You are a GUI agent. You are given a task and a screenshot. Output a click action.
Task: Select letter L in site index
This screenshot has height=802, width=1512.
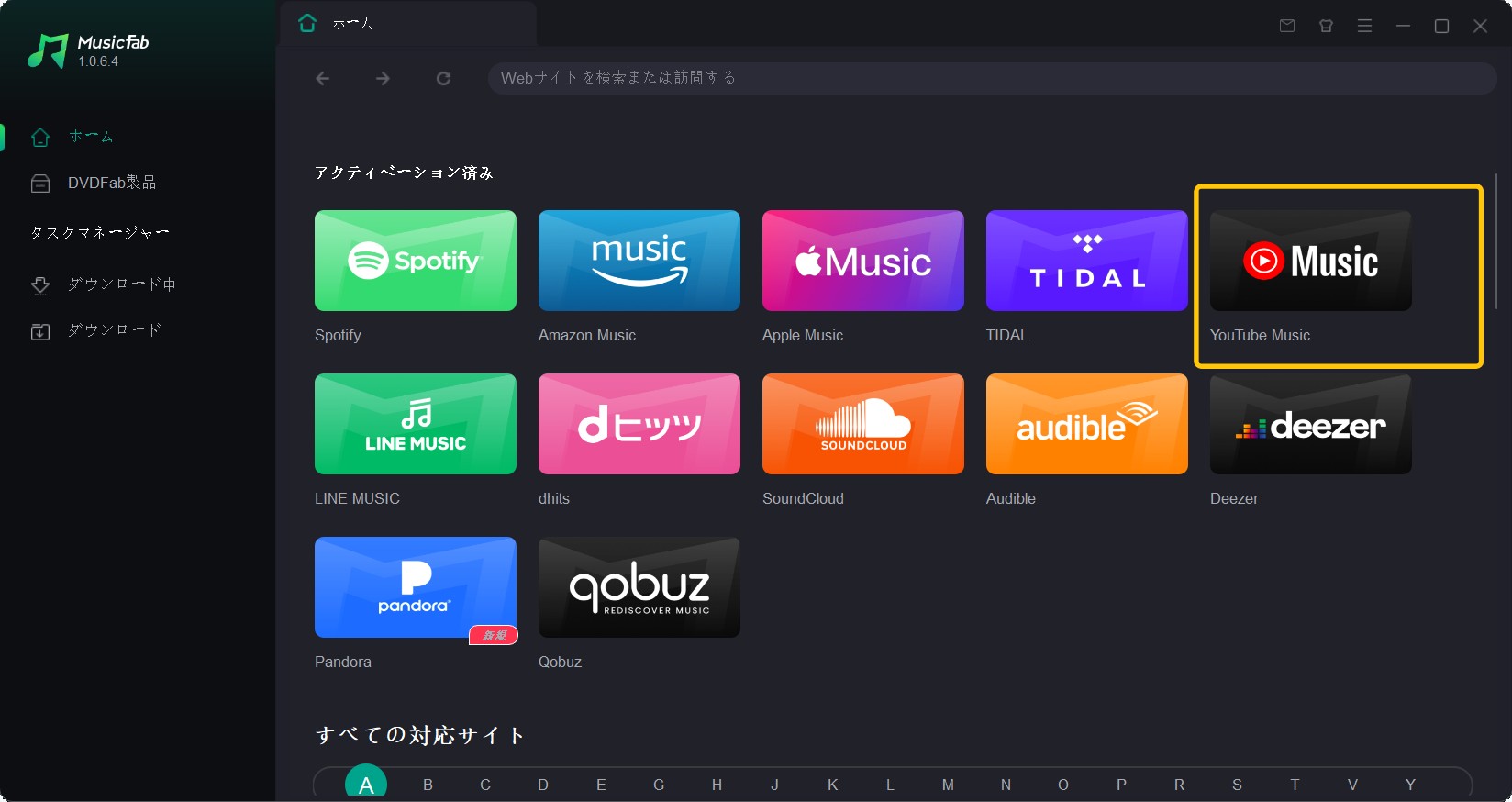pyautogui.click(x=890, y=785)
